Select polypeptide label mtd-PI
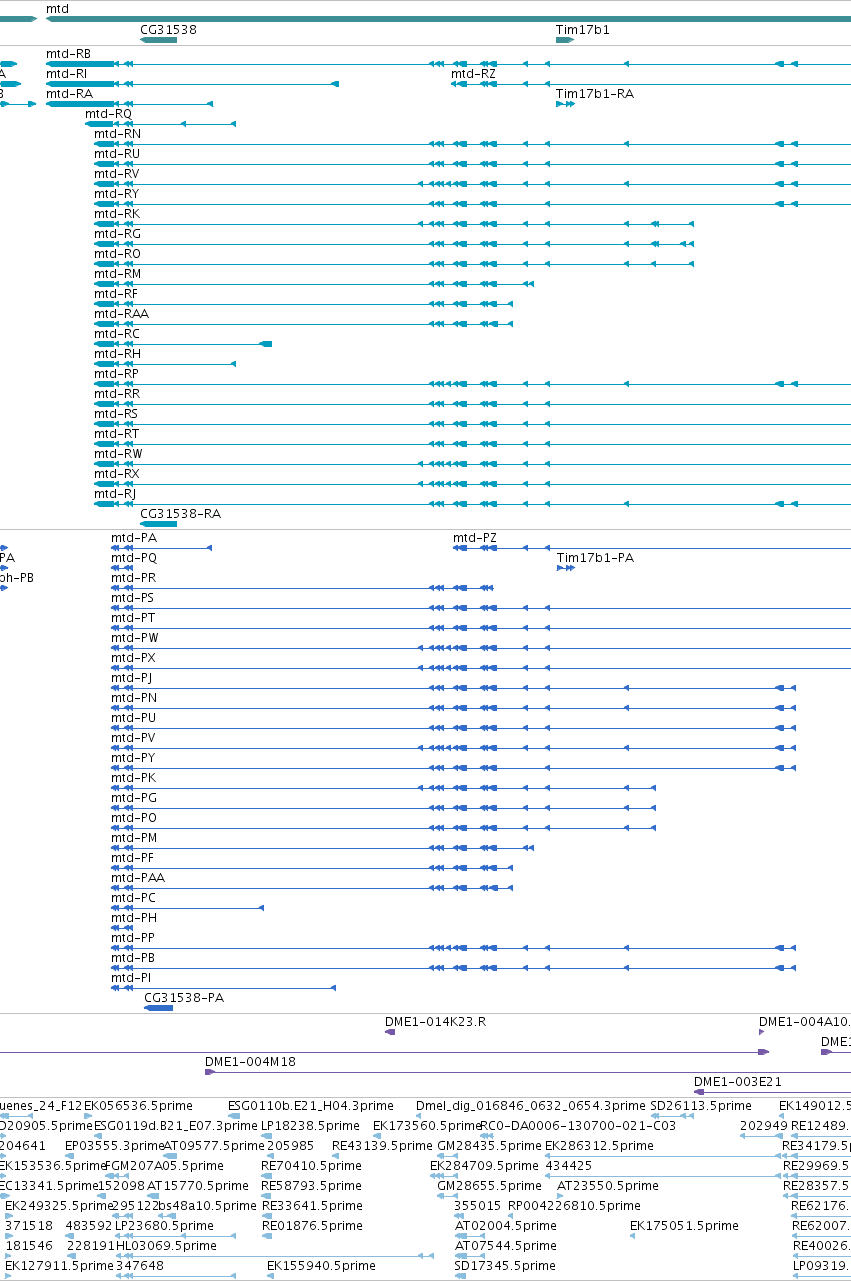 (131, 977)
